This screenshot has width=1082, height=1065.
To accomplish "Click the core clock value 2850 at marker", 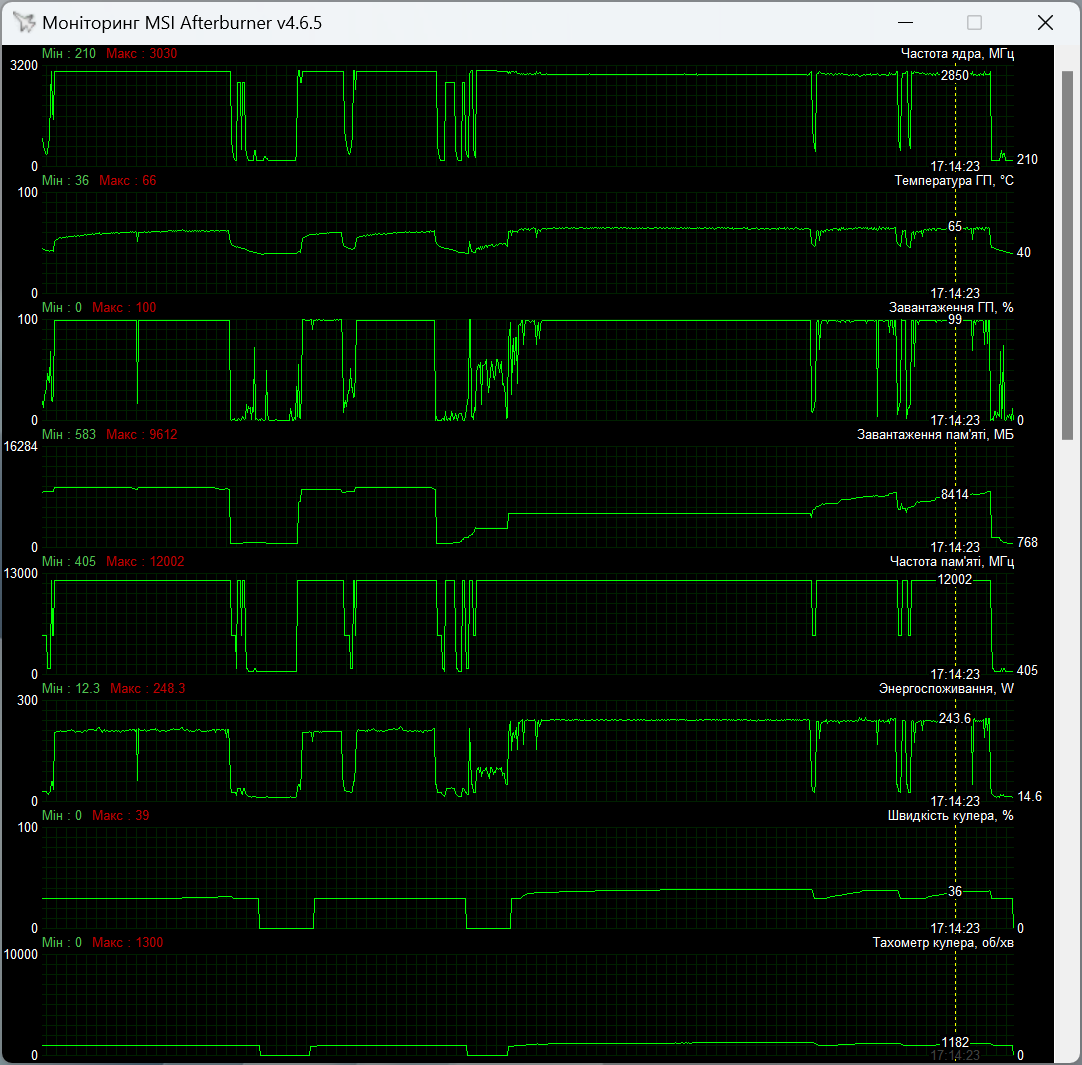I will 955,75.
